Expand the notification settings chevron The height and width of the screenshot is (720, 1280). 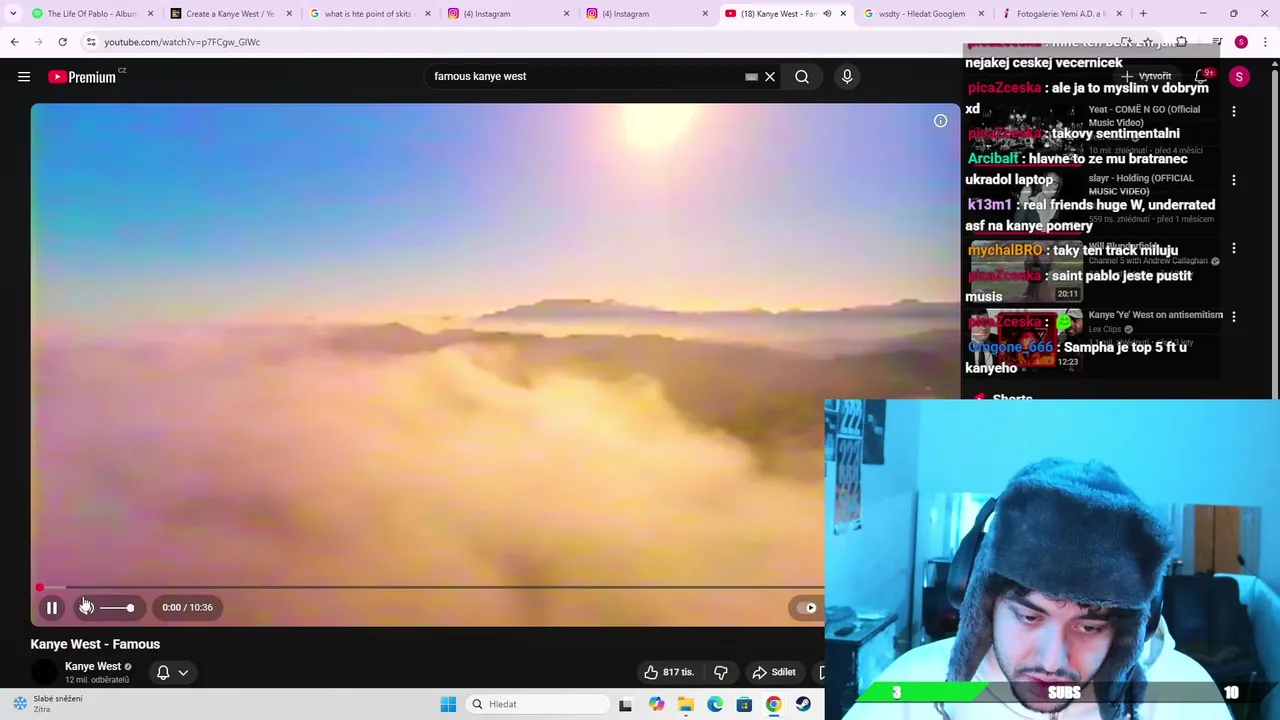183,672
